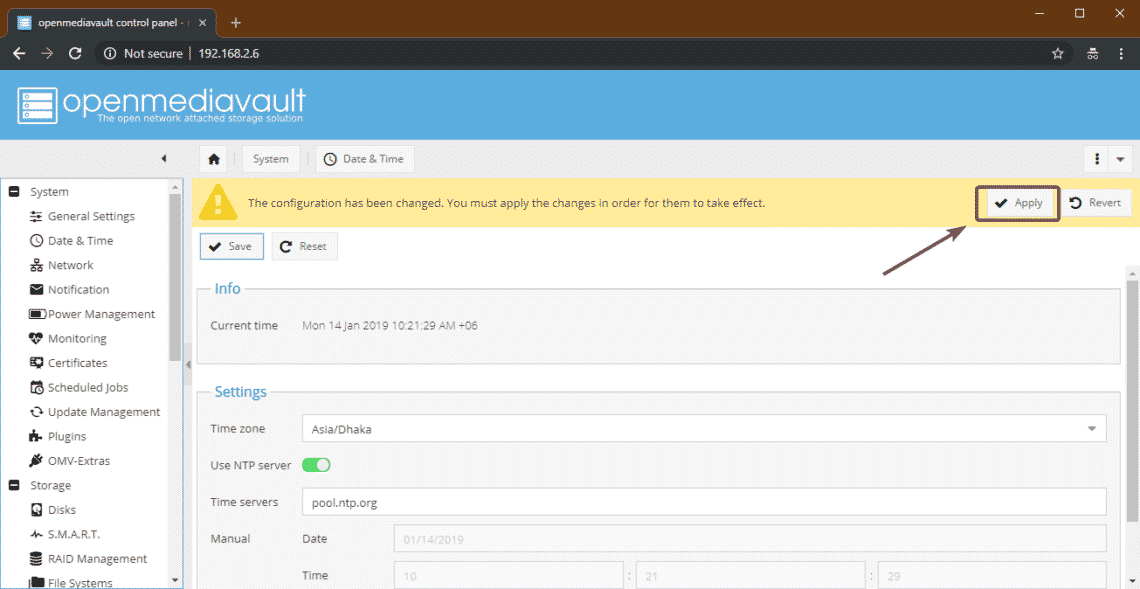
Task: Bookmark the page with star icon
Action: point(1058,53)
